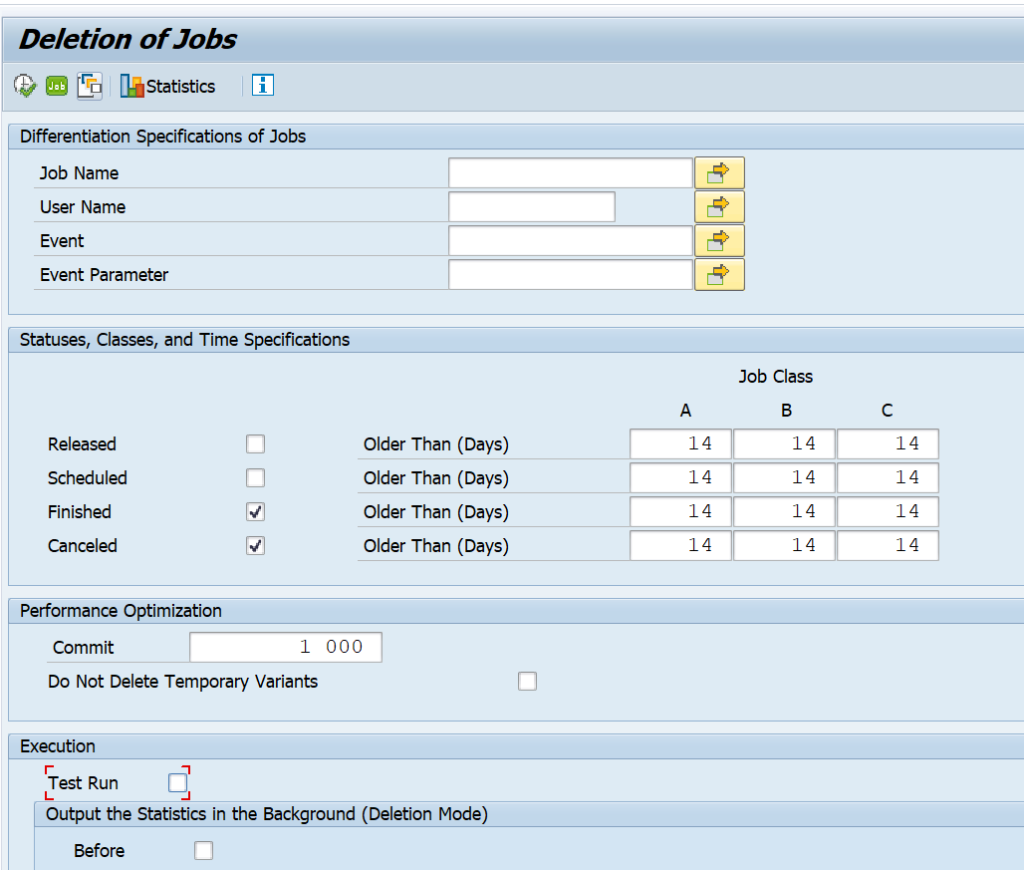Open multiple selection for User Name
Image resolution: width=1024 pixels, height=870 pixels.
click(x=719, y=207)
